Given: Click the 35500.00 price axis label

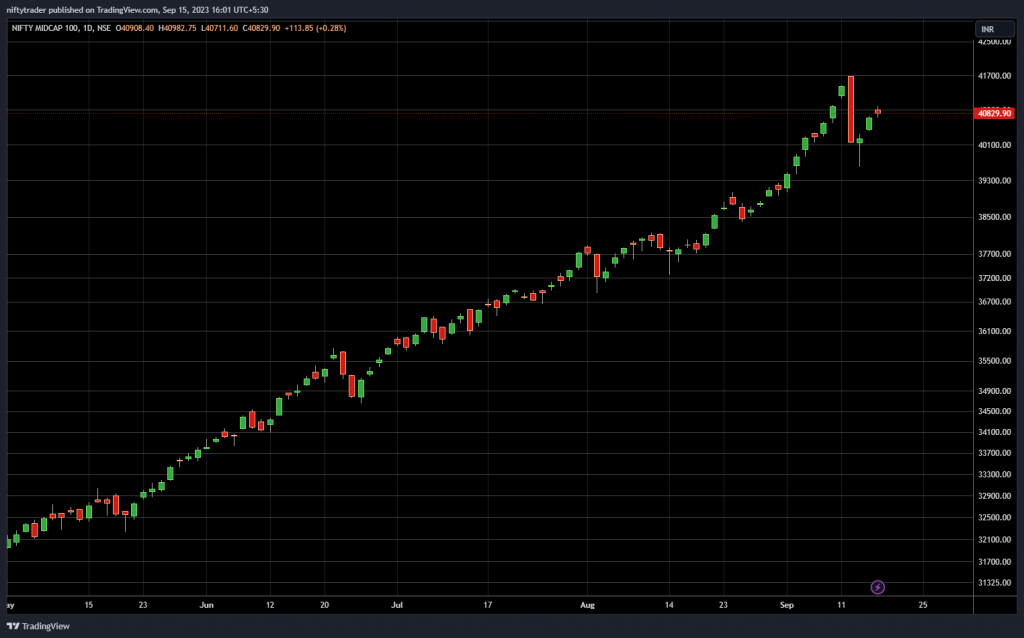Looking at the screenshot, I should [994, 360].
